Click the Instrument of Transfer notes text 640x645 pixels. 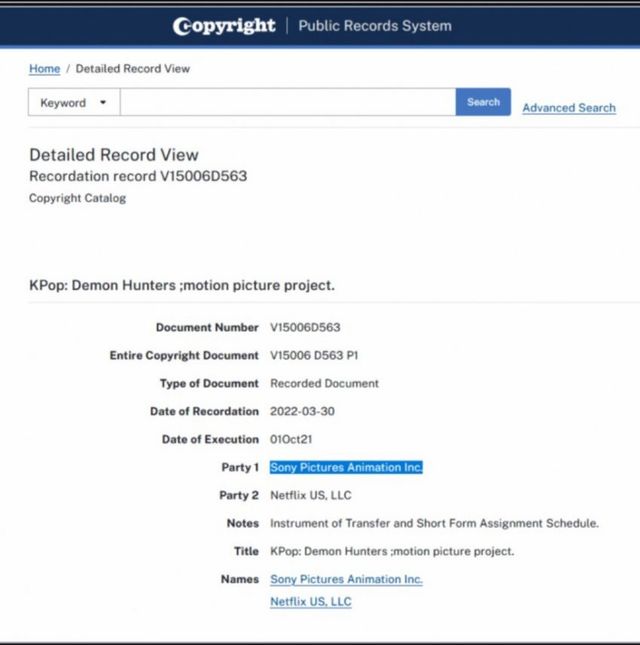point(434,524)
